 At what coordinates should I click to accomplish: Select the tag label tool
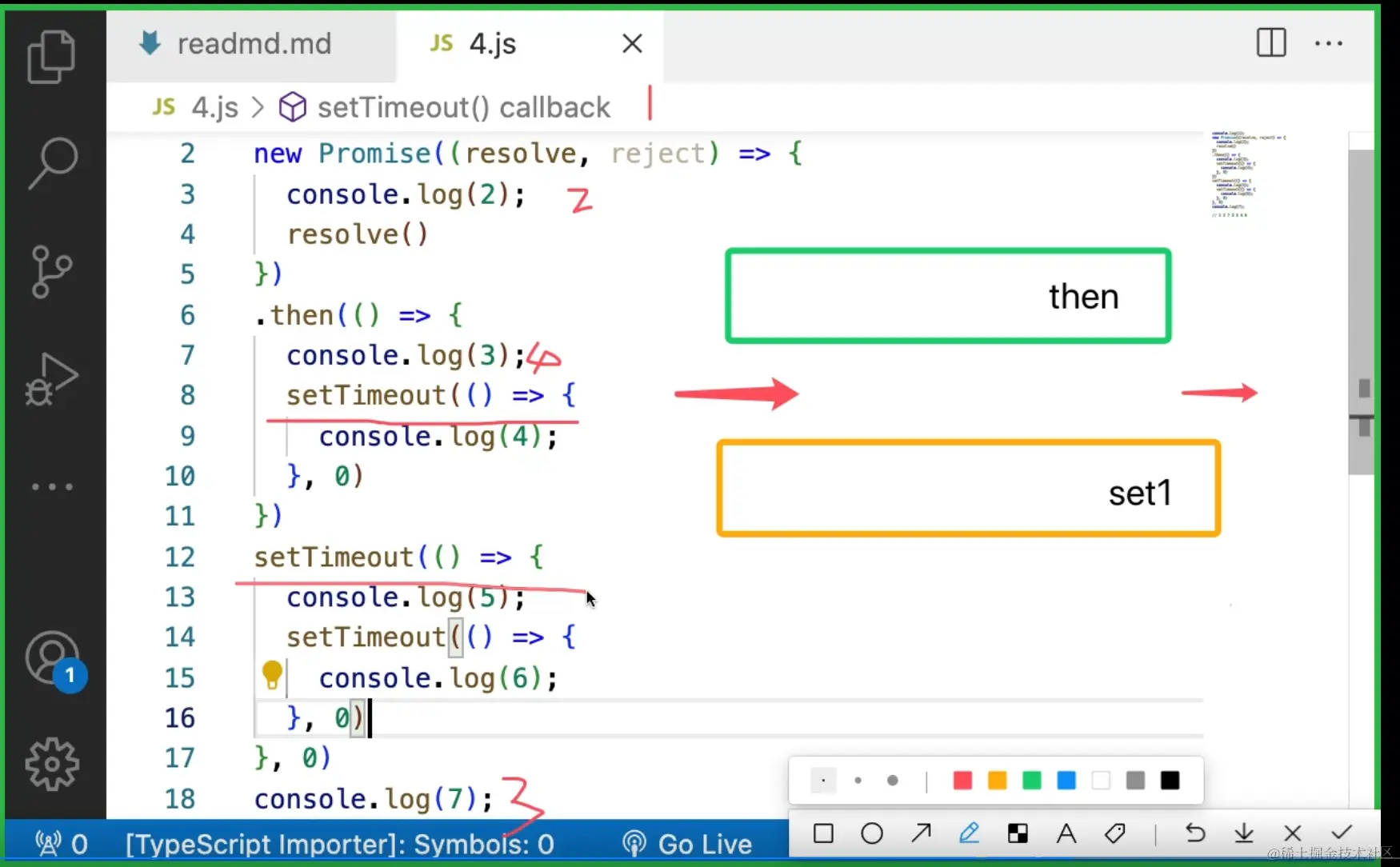coord(1115,833)
